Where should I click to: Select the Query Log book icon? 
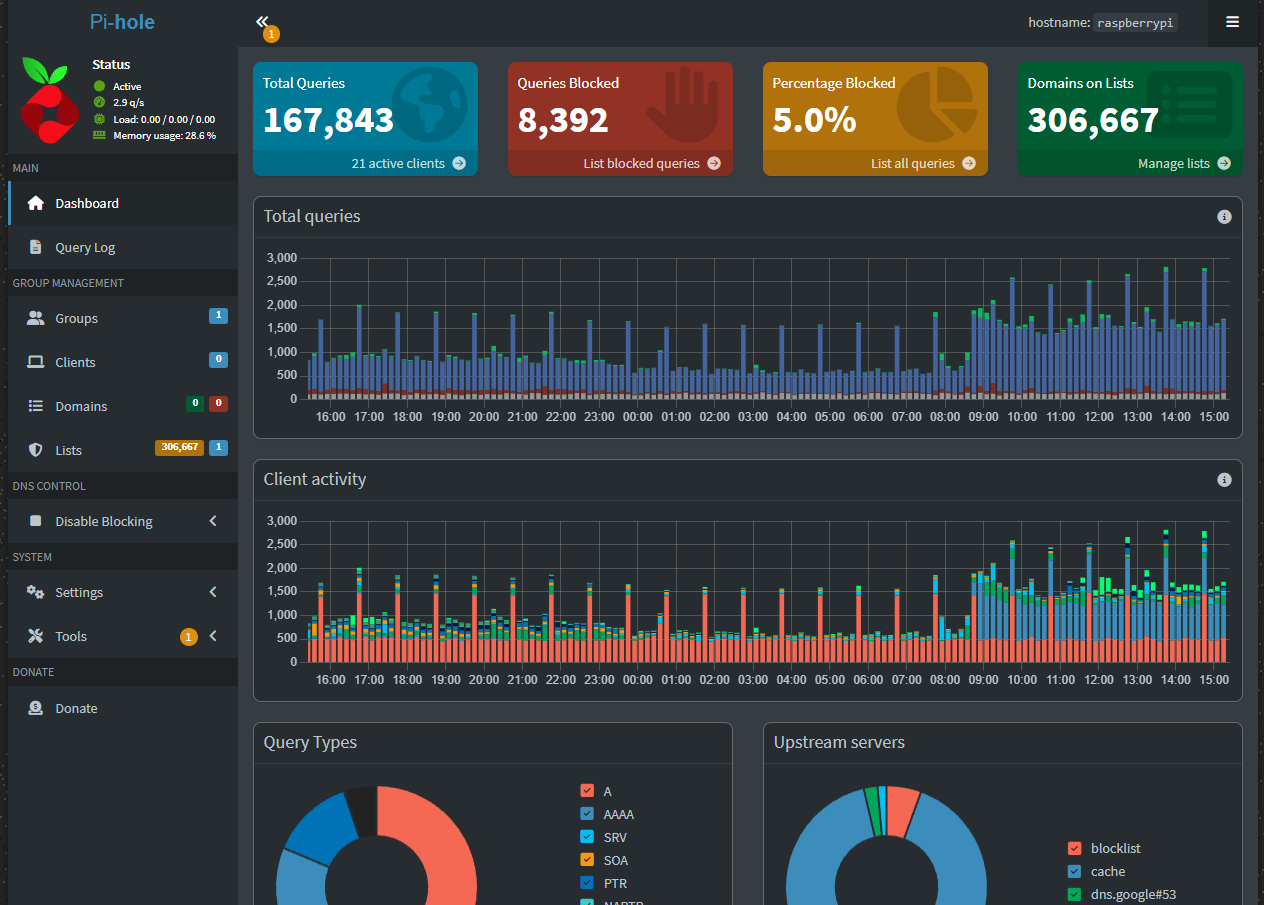coord(36,247)
